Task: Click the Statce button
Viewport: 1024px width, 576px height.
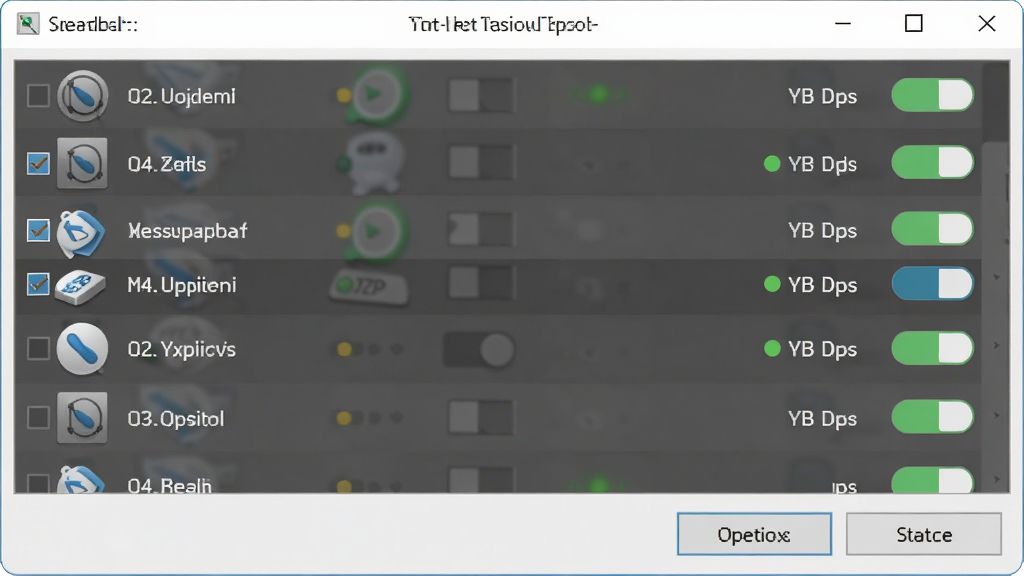Action: tap(924, 534)
